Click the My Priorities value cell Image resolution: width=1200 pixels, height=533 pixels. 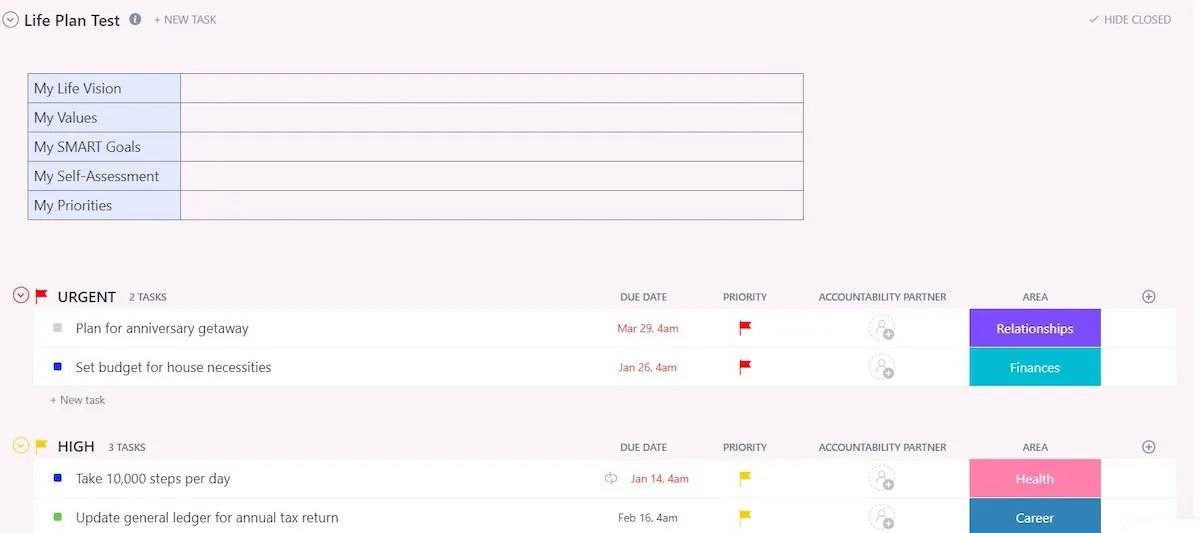492,205
